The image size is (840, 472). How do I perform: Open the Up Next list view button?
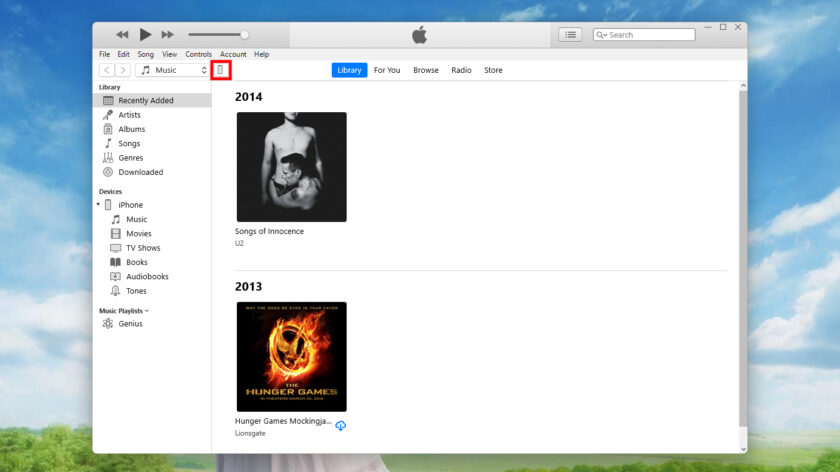570,35
